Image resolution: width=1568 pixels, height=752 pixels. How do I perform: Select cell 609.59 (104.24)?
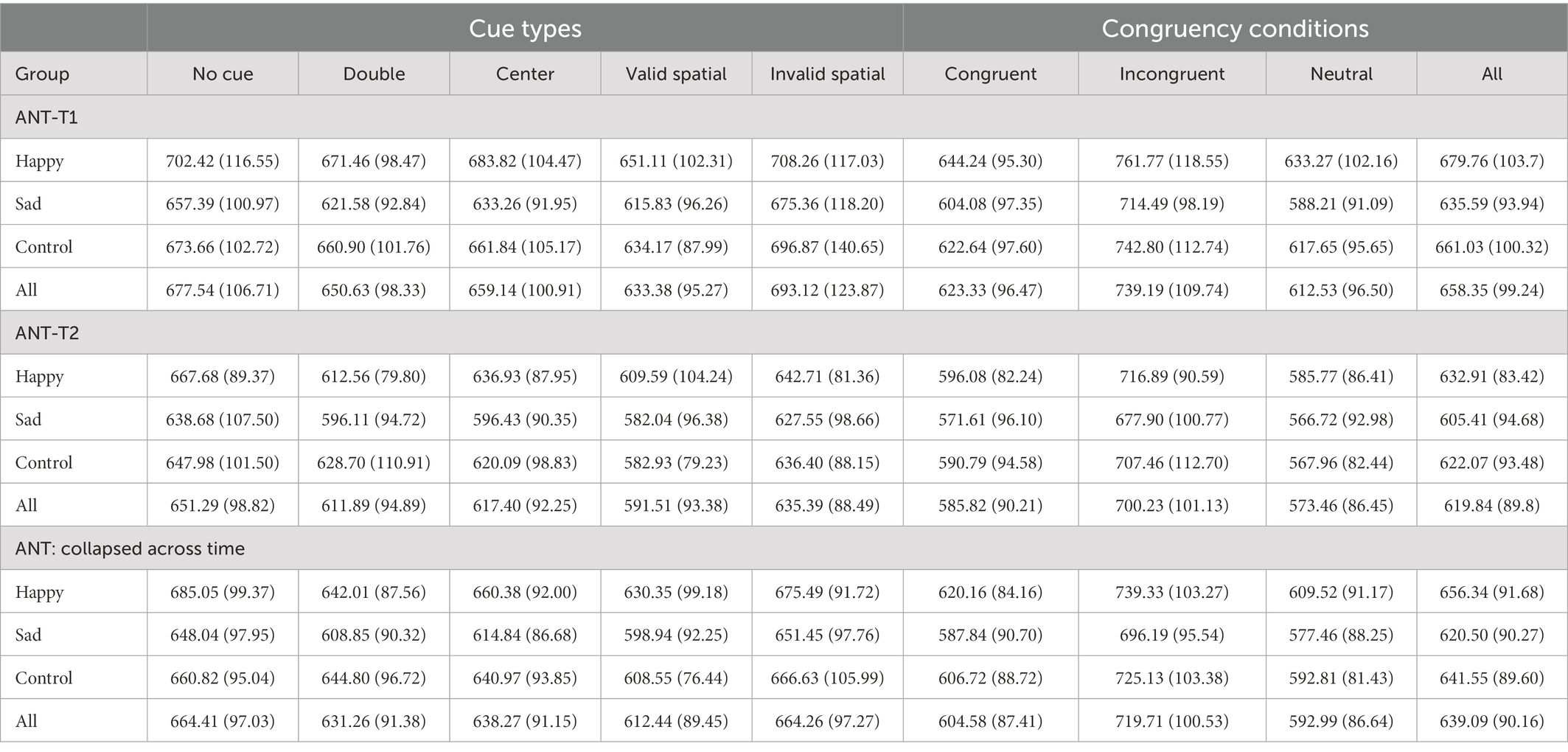[676, 377]
